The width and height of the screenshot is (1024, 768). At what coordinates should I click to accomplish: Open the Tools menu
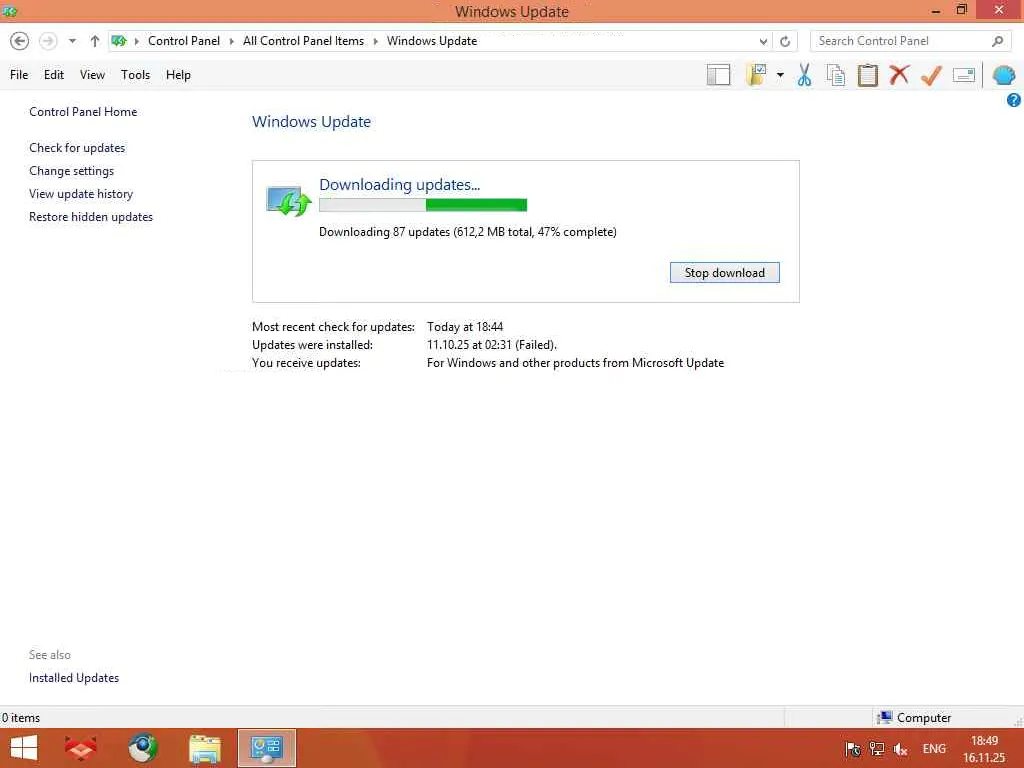click(135, 74)
